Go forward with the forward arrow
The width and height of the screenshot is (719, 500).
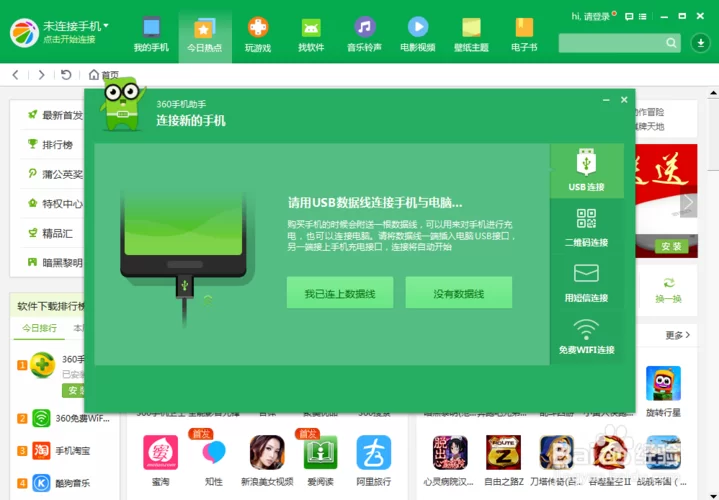41,75
